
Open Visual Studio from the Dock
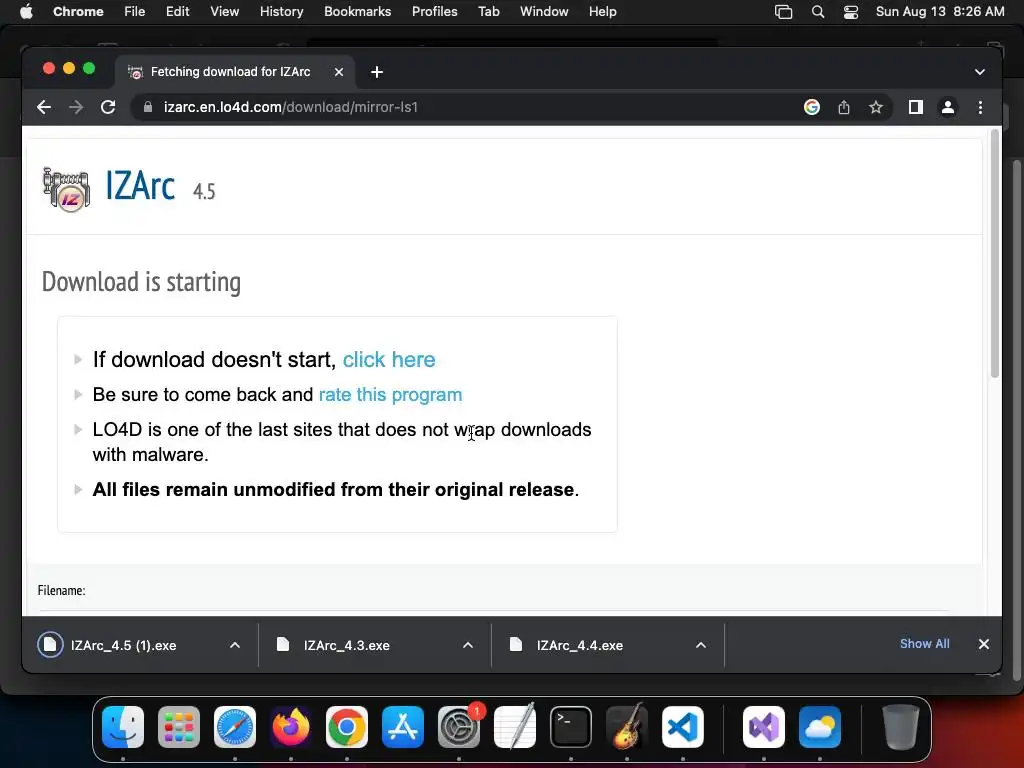[x=764, y=727]
